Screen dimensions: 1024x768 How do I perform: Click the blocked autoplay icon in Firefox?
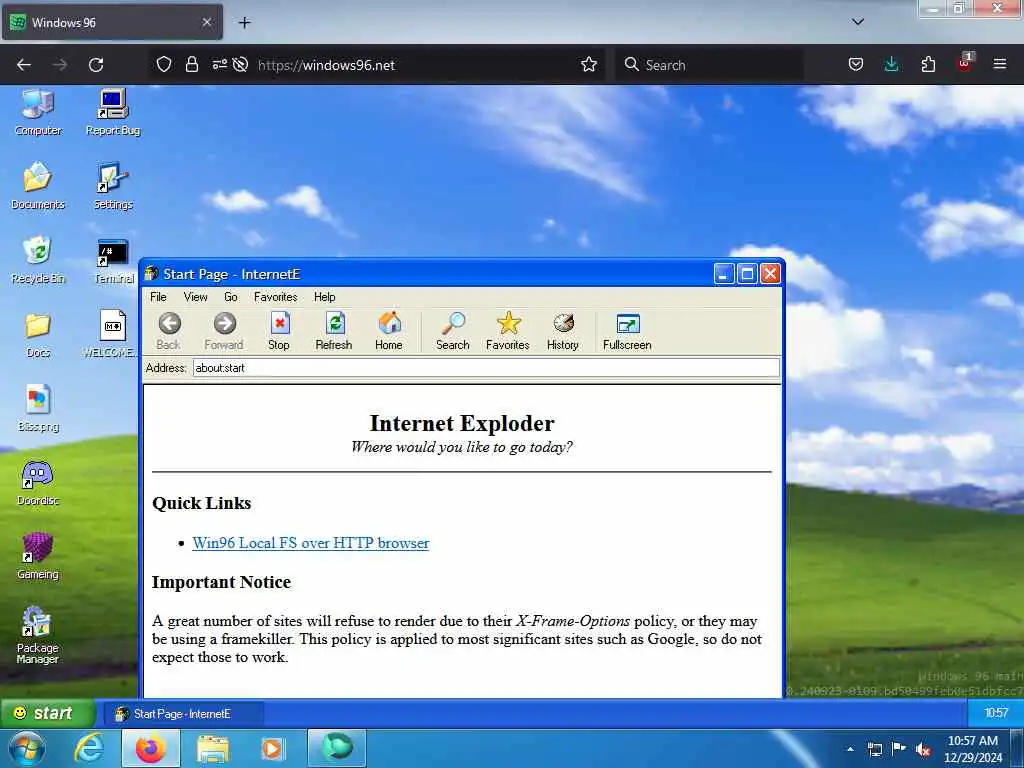(x=240, y=65)
